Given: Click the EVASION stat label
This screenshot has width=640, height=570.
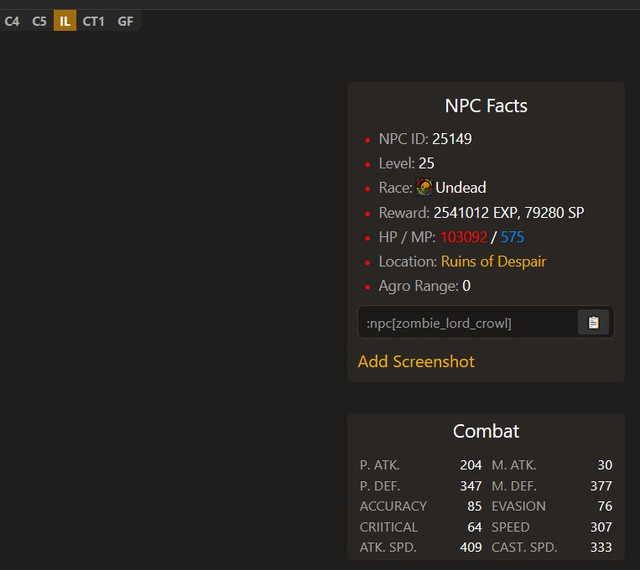Looking at the screenshot, I should point(518,507).
